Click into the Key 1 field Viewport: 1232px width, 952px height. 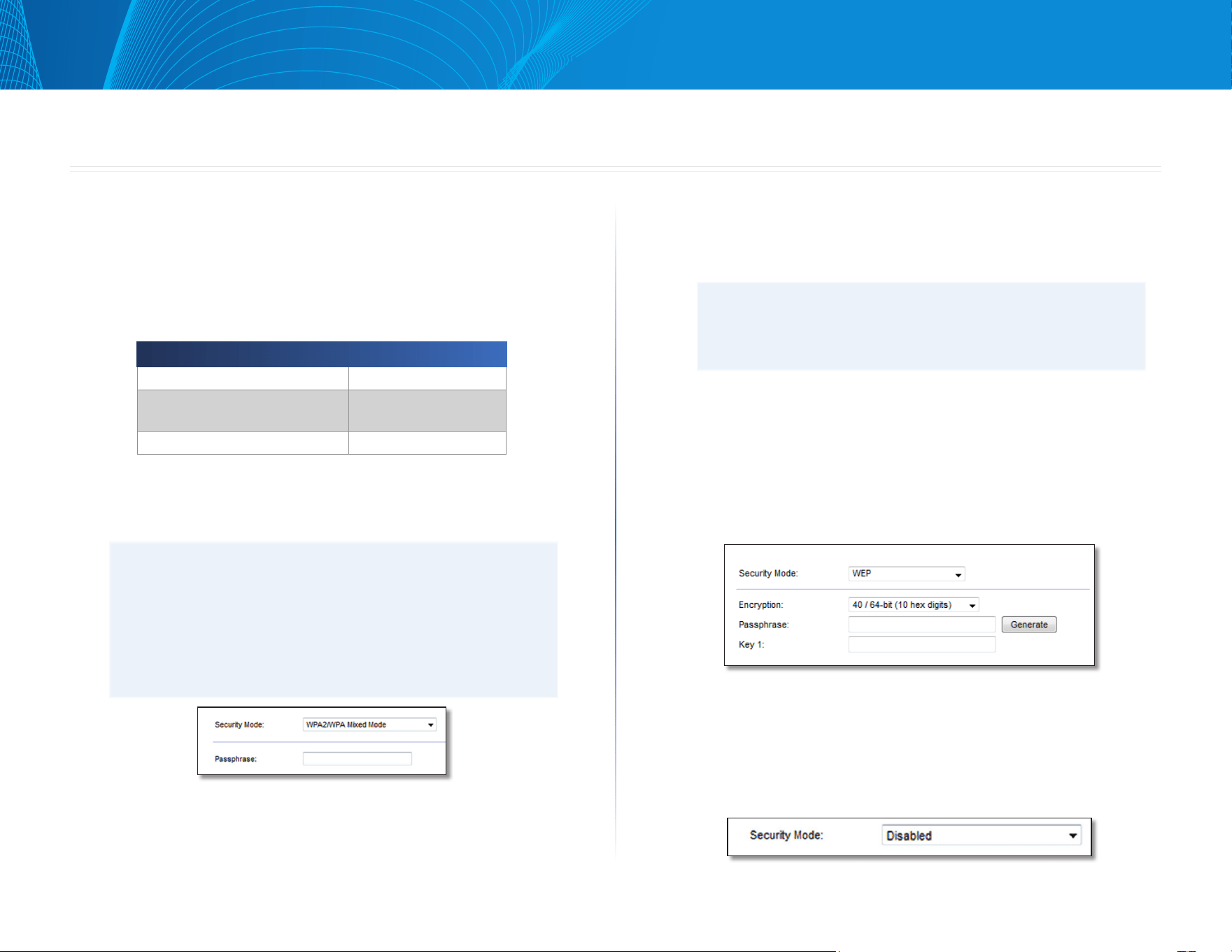922,644
